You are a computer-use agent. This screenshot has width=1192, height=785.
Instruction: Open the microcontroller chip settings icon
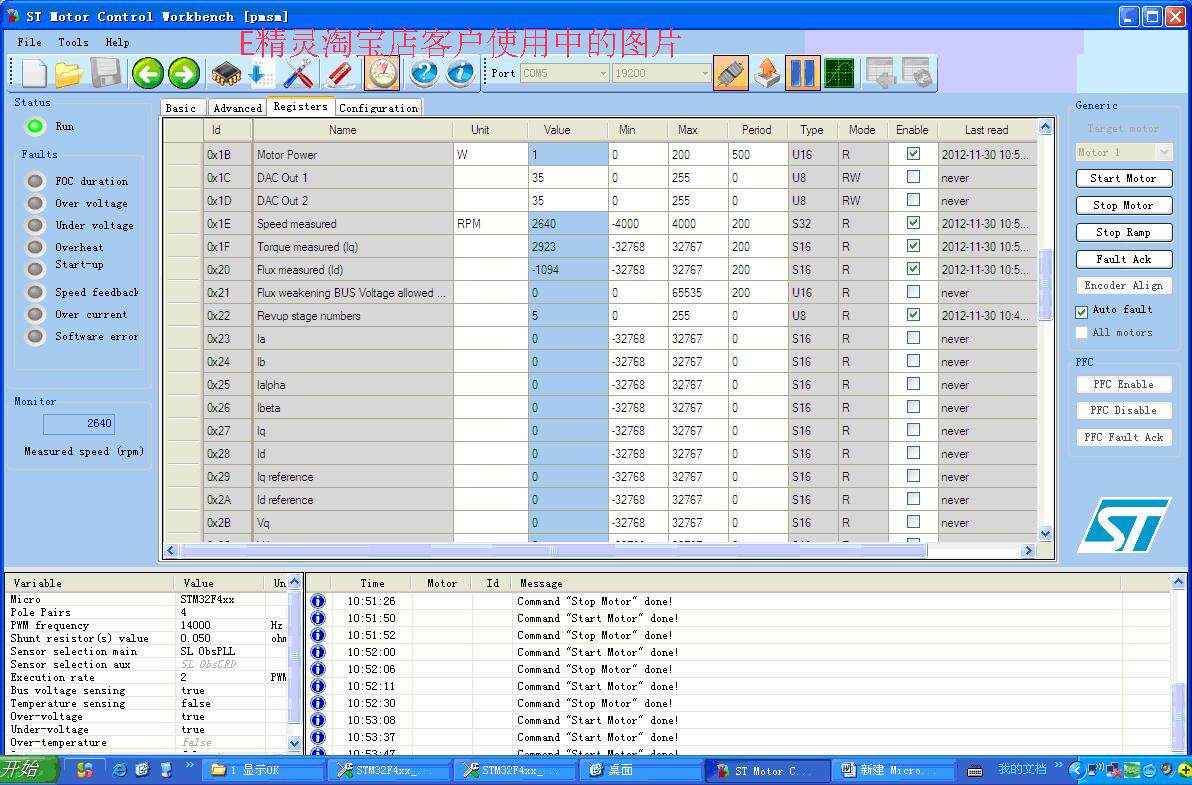pyautogui.click(x=226, y=74)
